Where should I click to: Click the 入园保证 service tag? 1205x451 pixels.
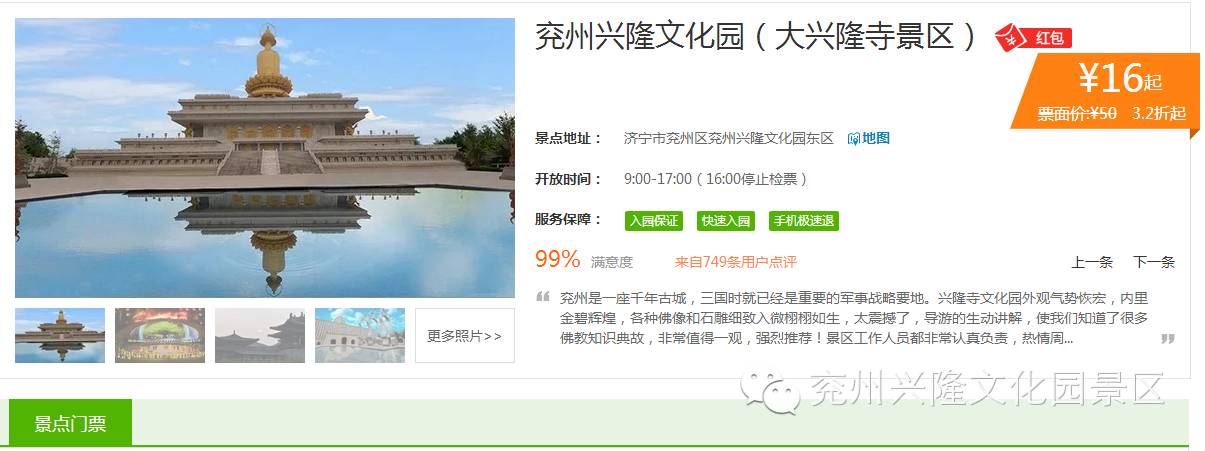point(654,221)
